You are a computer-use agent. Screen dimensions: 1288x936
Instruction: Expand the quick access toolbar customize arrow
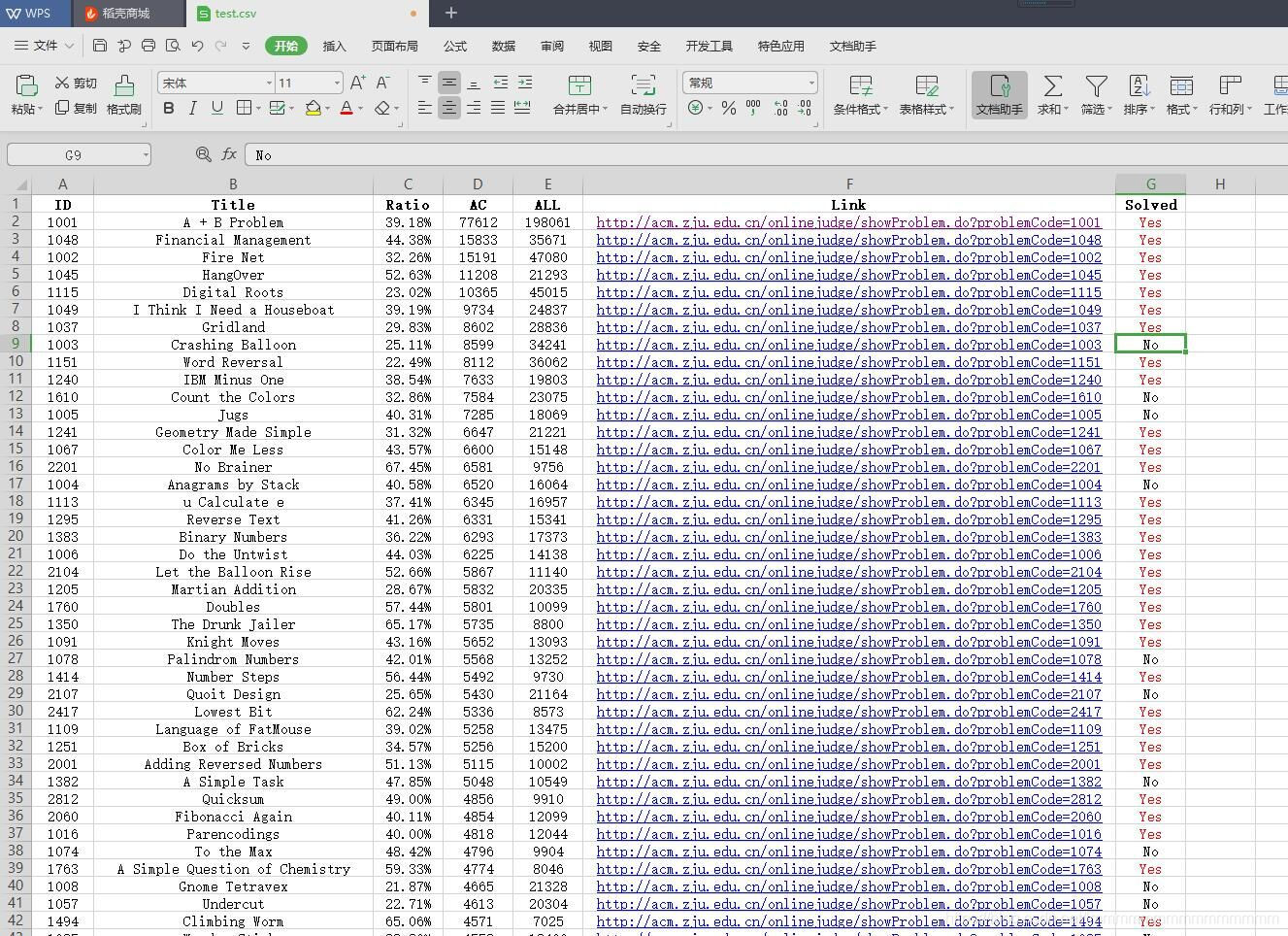(246, 46)
